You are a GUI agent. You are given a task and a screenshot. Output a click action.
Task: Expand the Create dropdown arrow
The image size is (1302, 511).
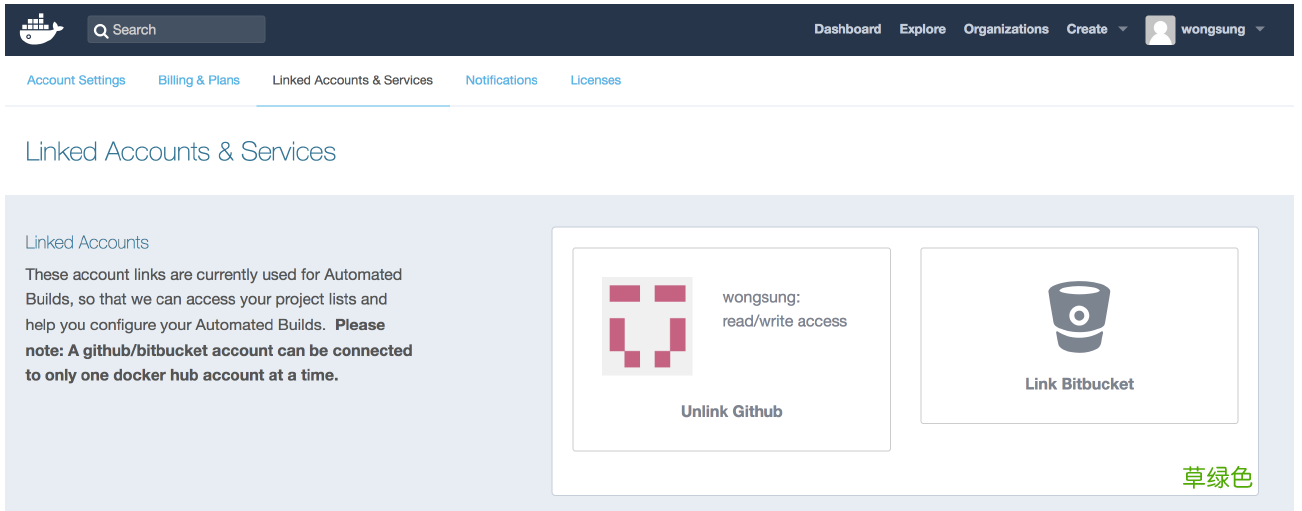pyautogui.click(x=1122, y=29)
